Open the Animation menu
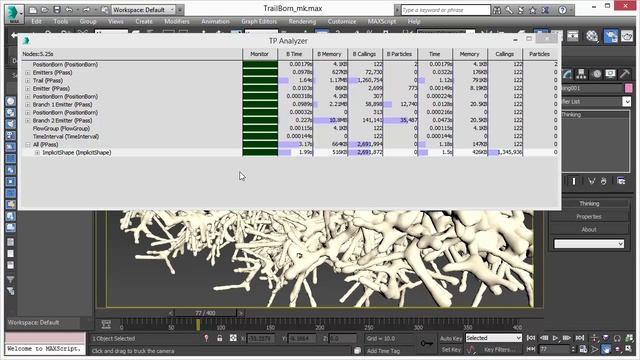 coord(215,21)
